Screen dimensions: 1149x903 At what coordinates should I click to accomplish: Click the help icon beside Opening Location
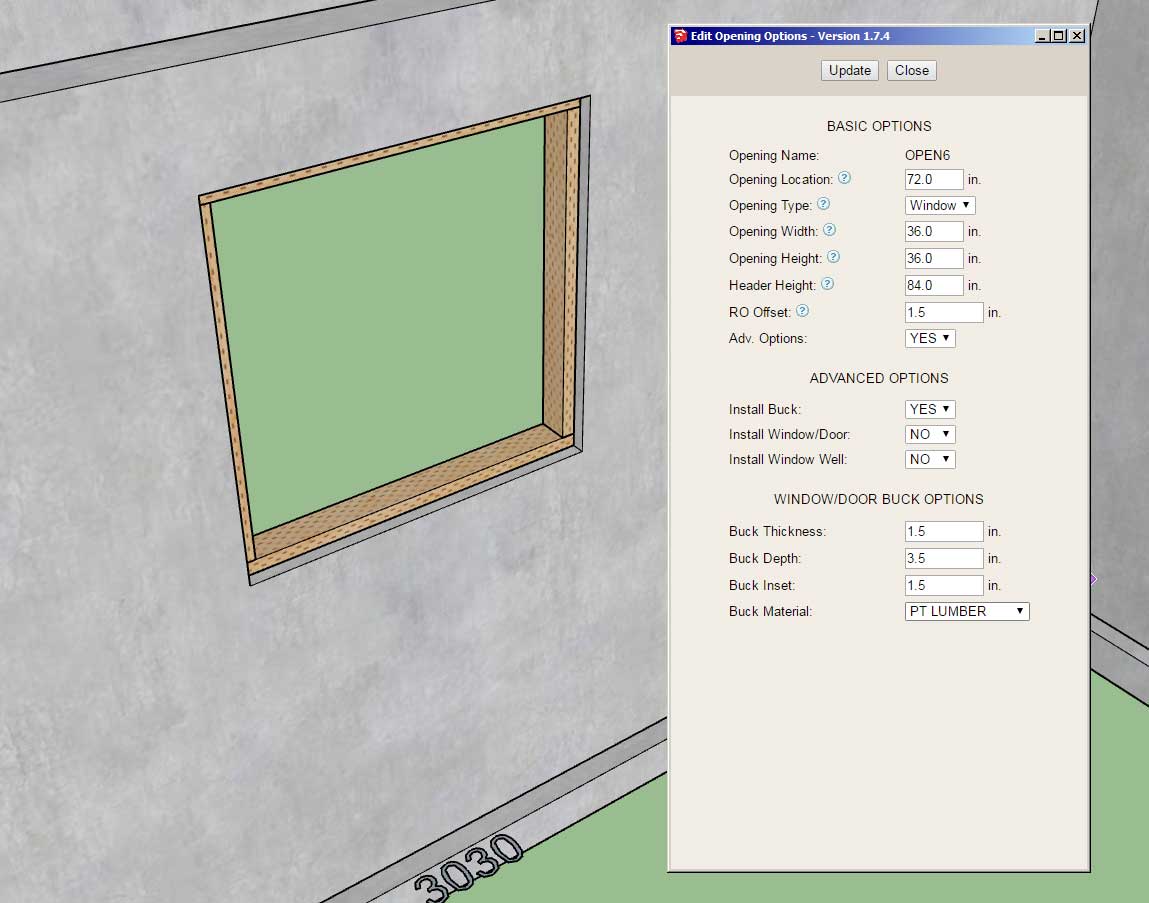(844, 178)
